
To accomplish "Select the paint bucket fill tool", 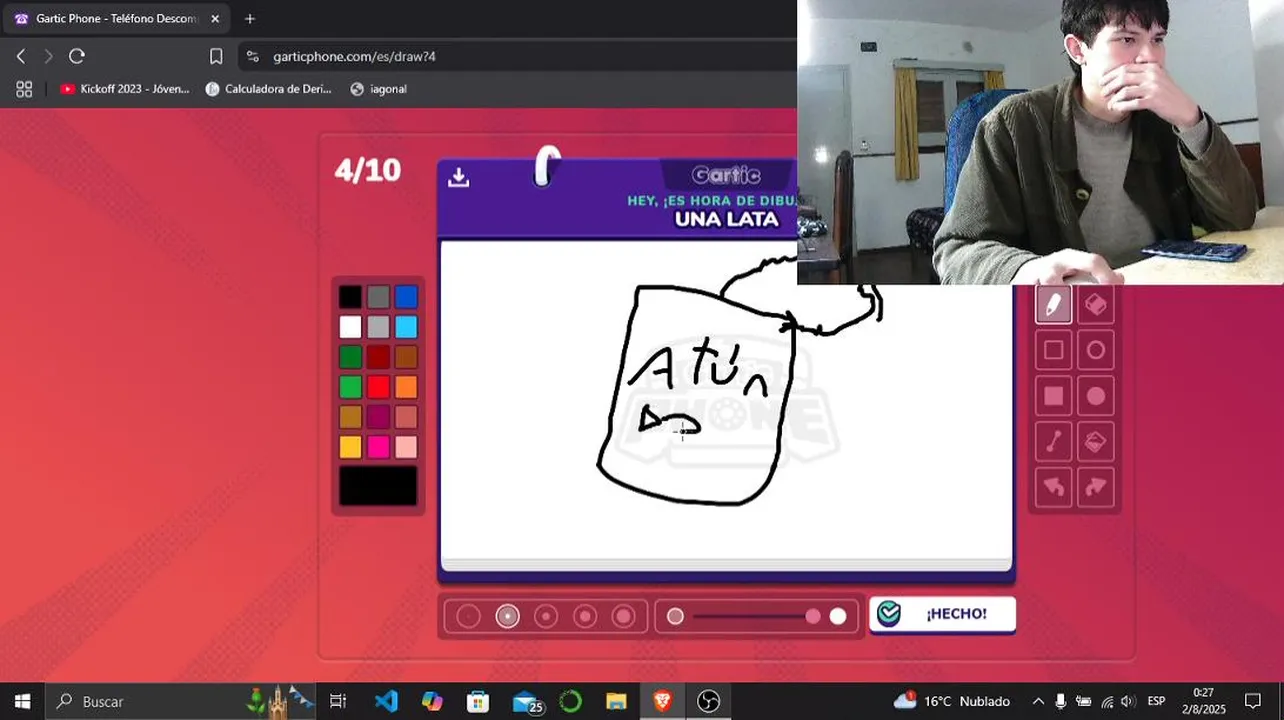I will pyautogui.click(x=1096, y=441).
